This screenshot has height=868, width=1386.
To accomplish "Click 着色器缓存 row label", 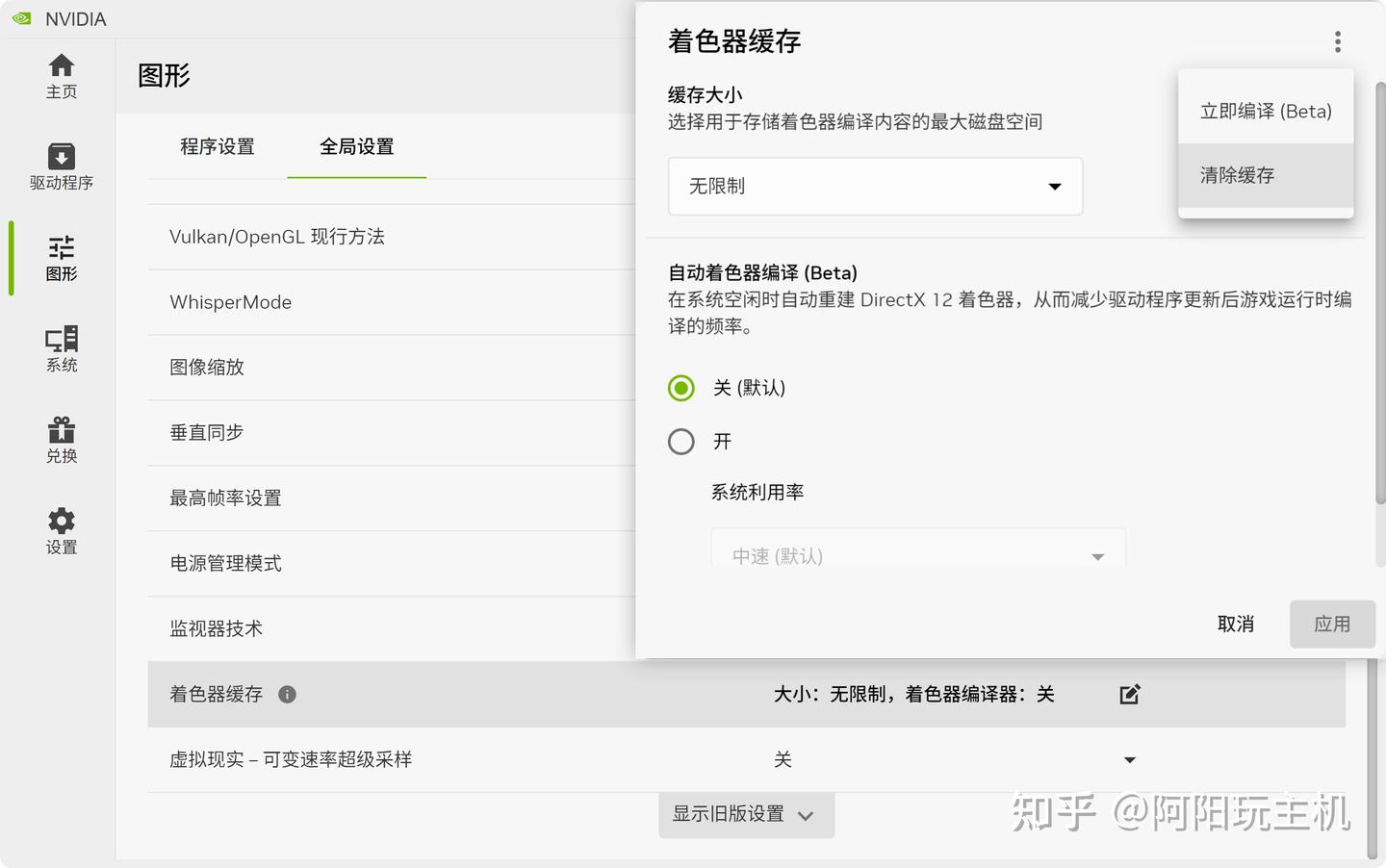I will point(216,694).
